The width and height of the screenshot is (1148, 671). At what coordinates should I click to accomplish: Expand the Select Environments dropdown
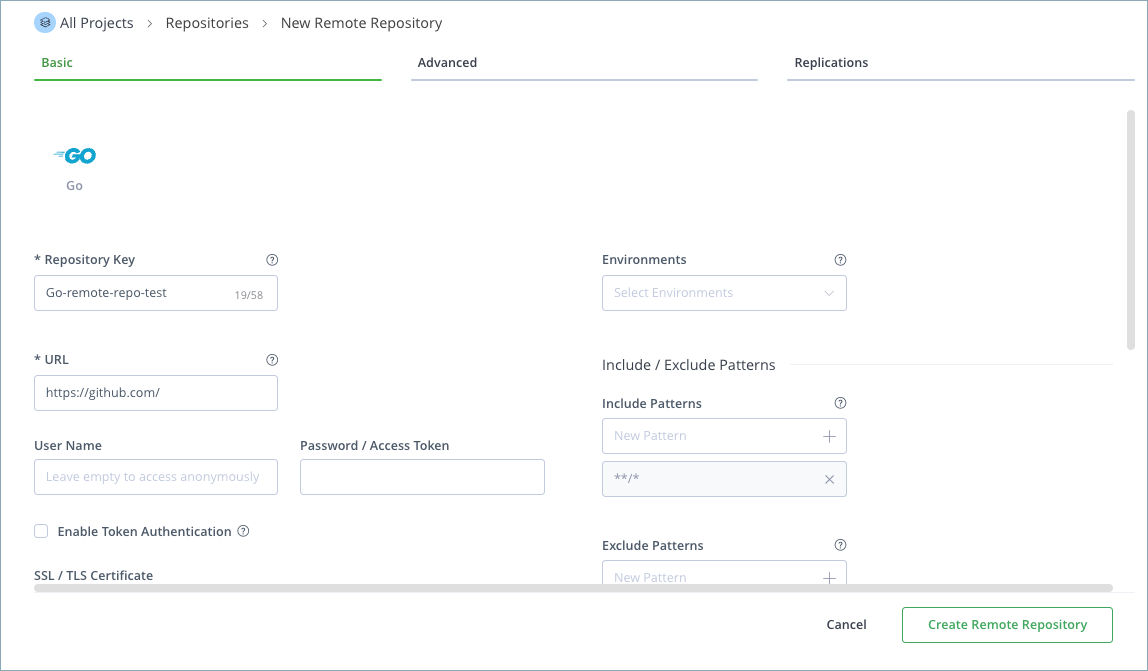coord(724,293)
